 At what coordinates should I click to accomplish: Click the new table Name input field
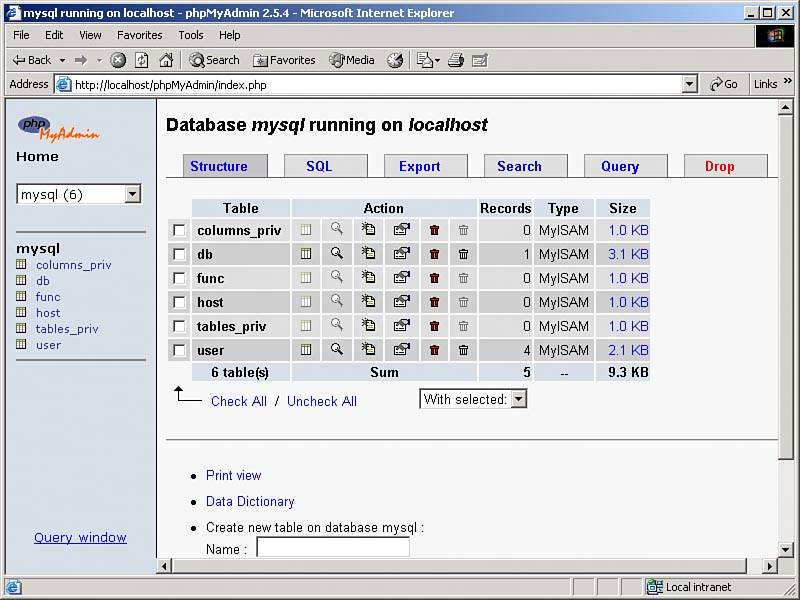pyautogui.click(x=333, y=548)
